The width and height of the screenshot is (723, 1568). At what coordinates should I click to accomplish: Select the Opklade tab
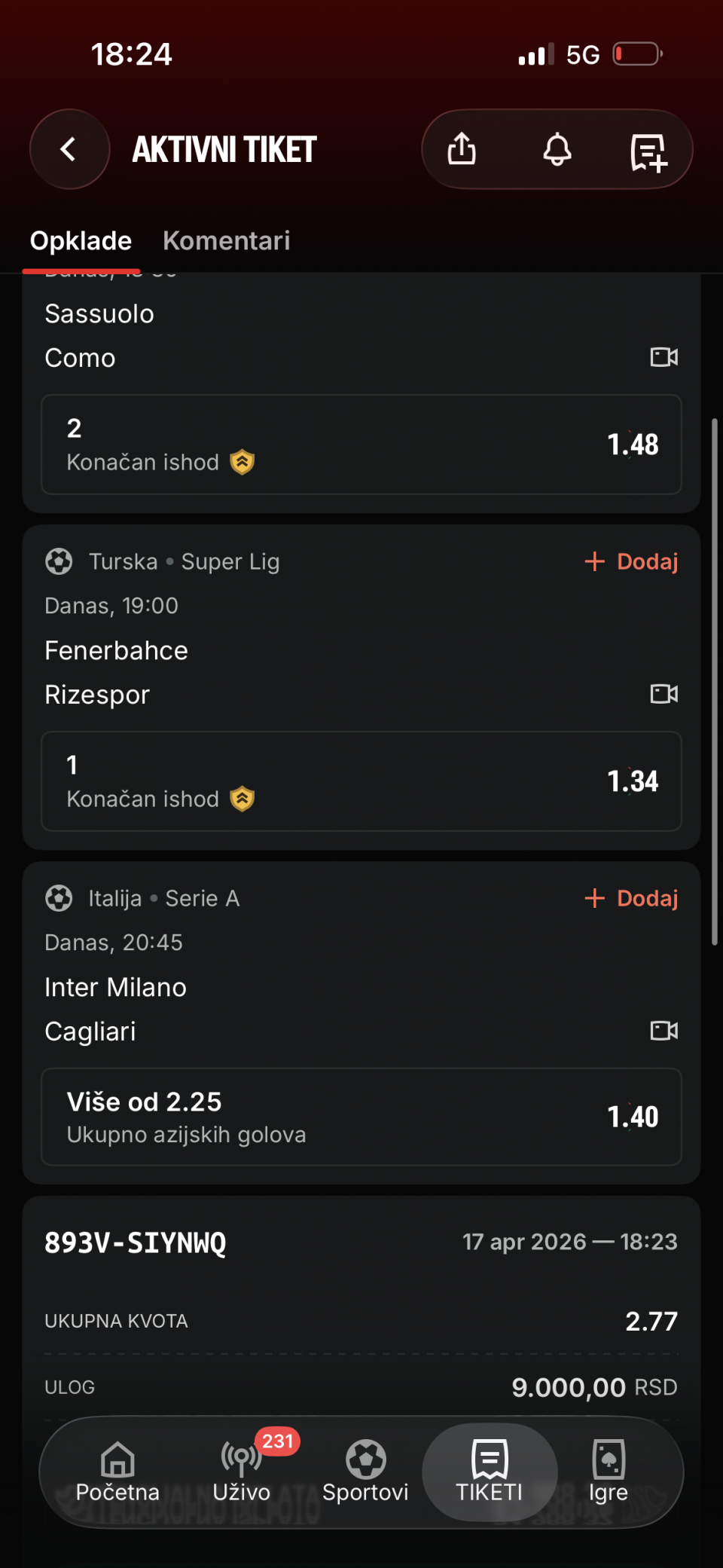click(81, 241)
